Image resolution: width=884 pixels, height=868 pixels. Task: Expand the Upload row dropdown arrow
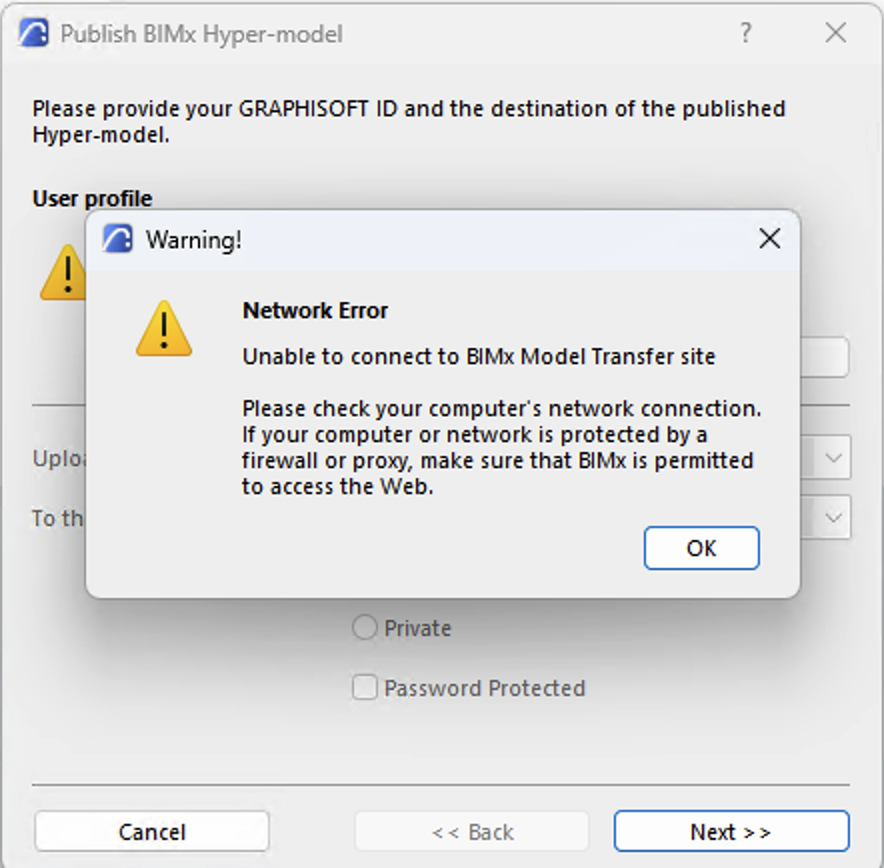pos(834,458)
